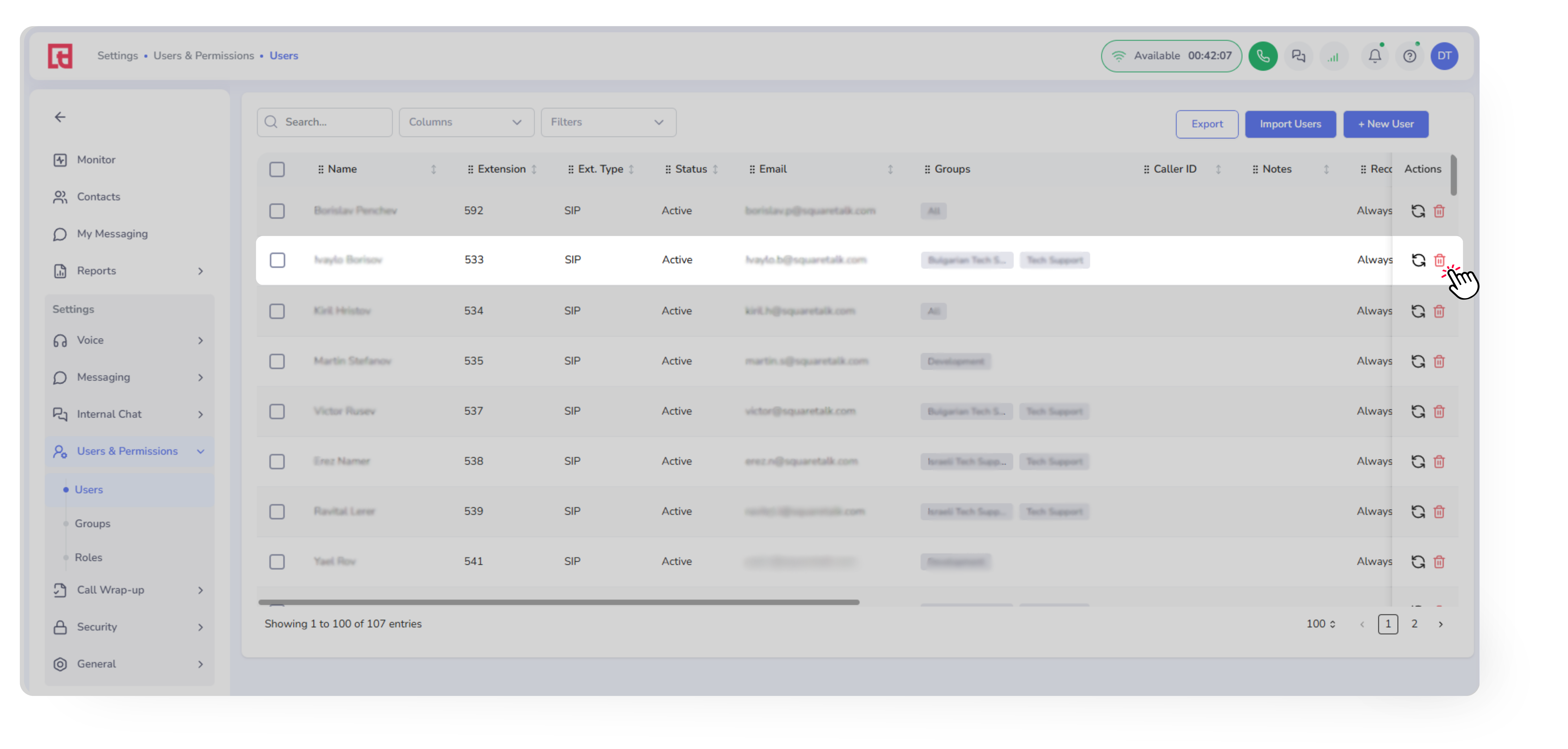
Task: Open the internal chat icon in header
Action: pyautogui.click(x=1298, y=56)
